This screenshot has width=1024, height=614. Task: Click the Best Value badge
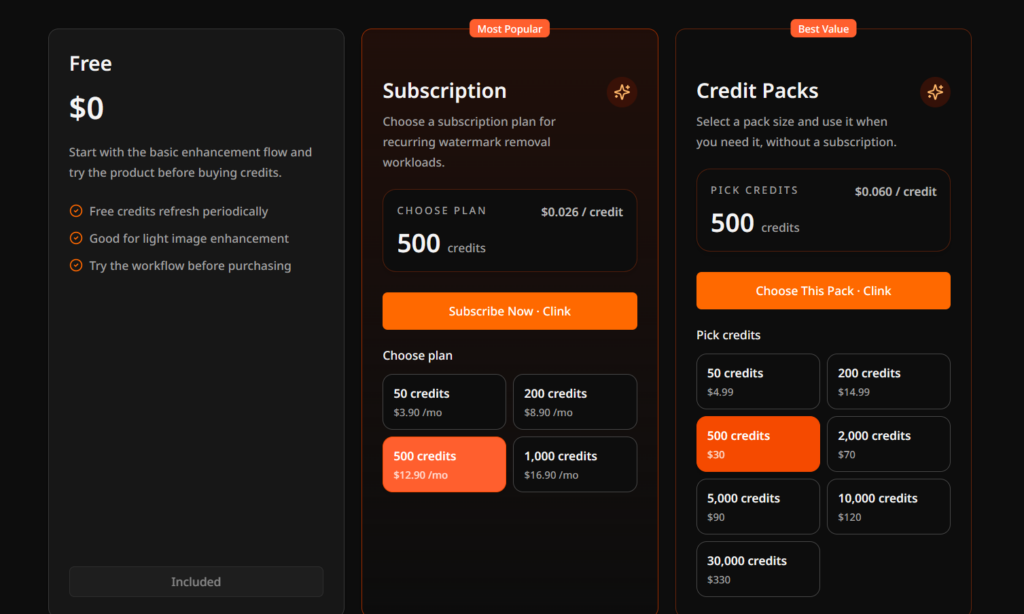pyautogui.click(x=824, y=29)
